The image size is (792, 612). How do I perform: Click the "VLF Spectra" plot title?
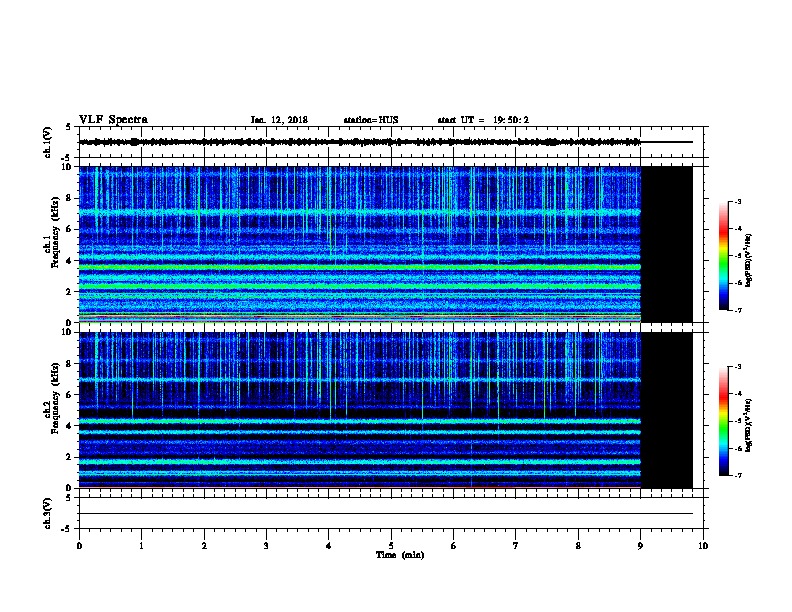pos(113,120)
